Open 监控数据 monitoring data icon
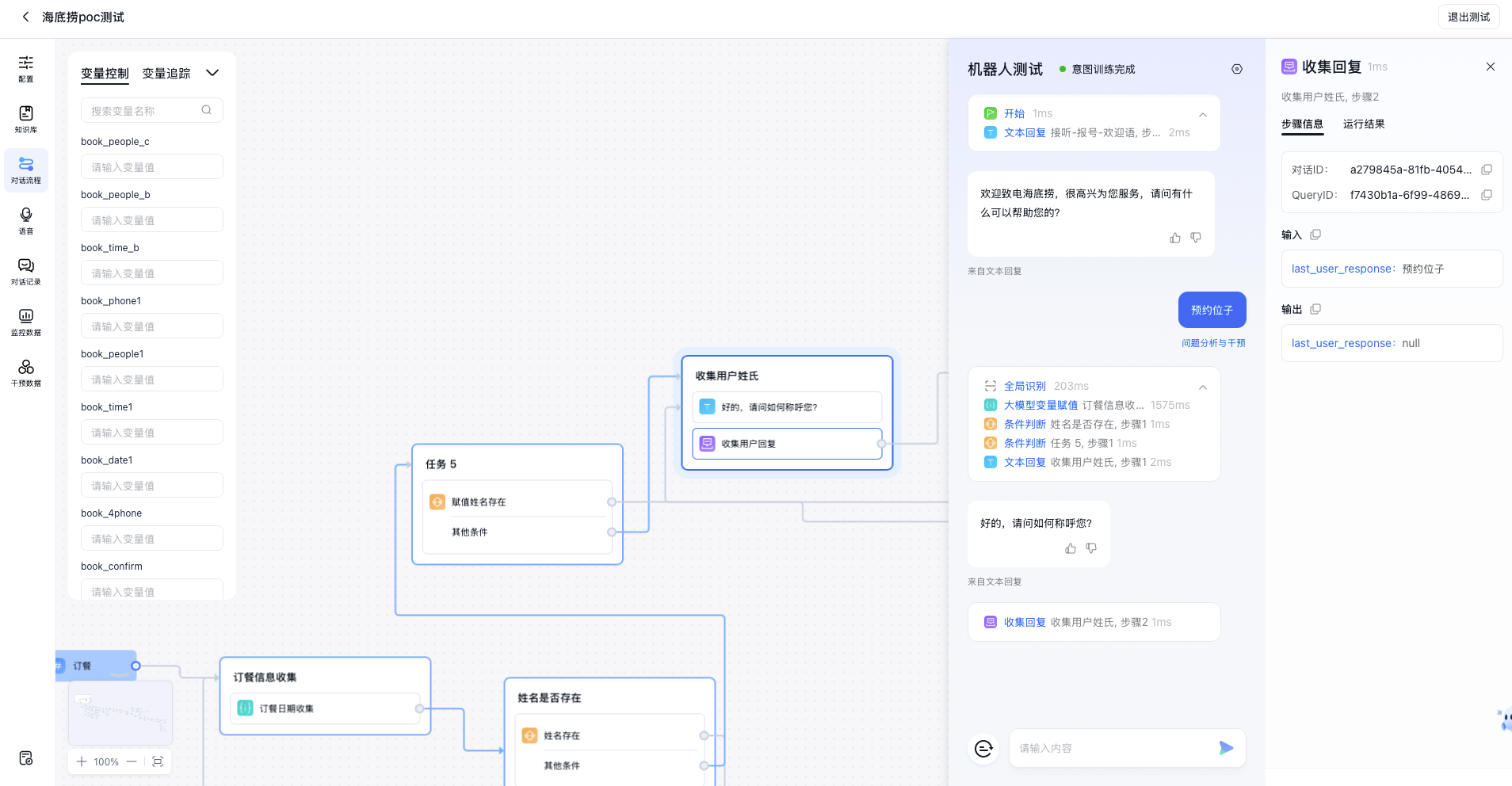1512x786 pixels. (x=26, y=322)
